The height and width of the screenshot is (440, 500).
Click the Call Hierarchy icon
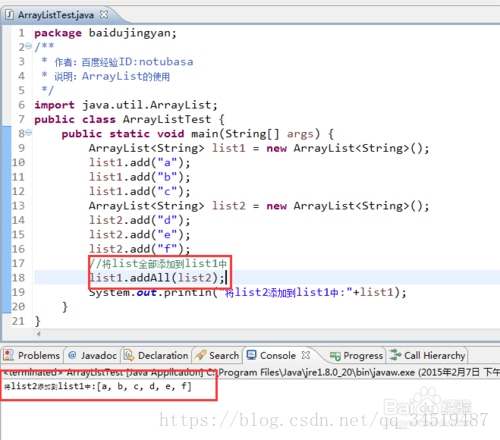pos(395,355)
